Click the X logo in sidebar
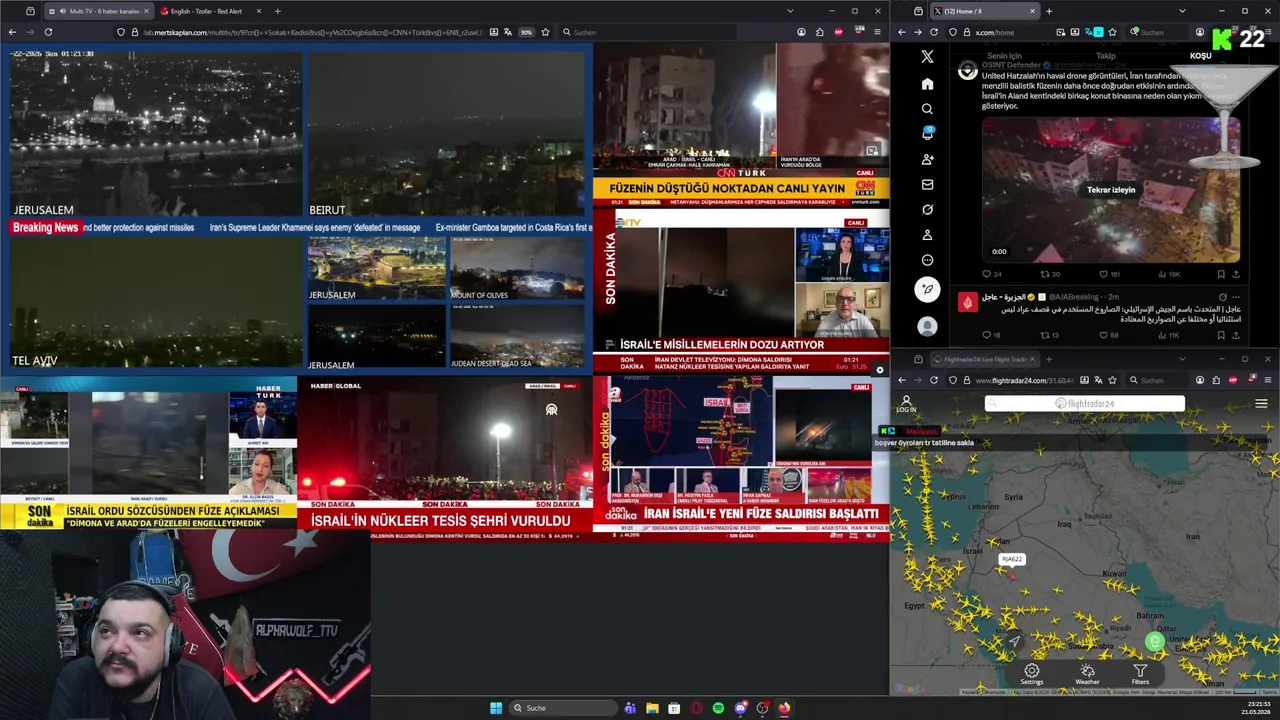The image size is (1280, 720). point(927,57)
